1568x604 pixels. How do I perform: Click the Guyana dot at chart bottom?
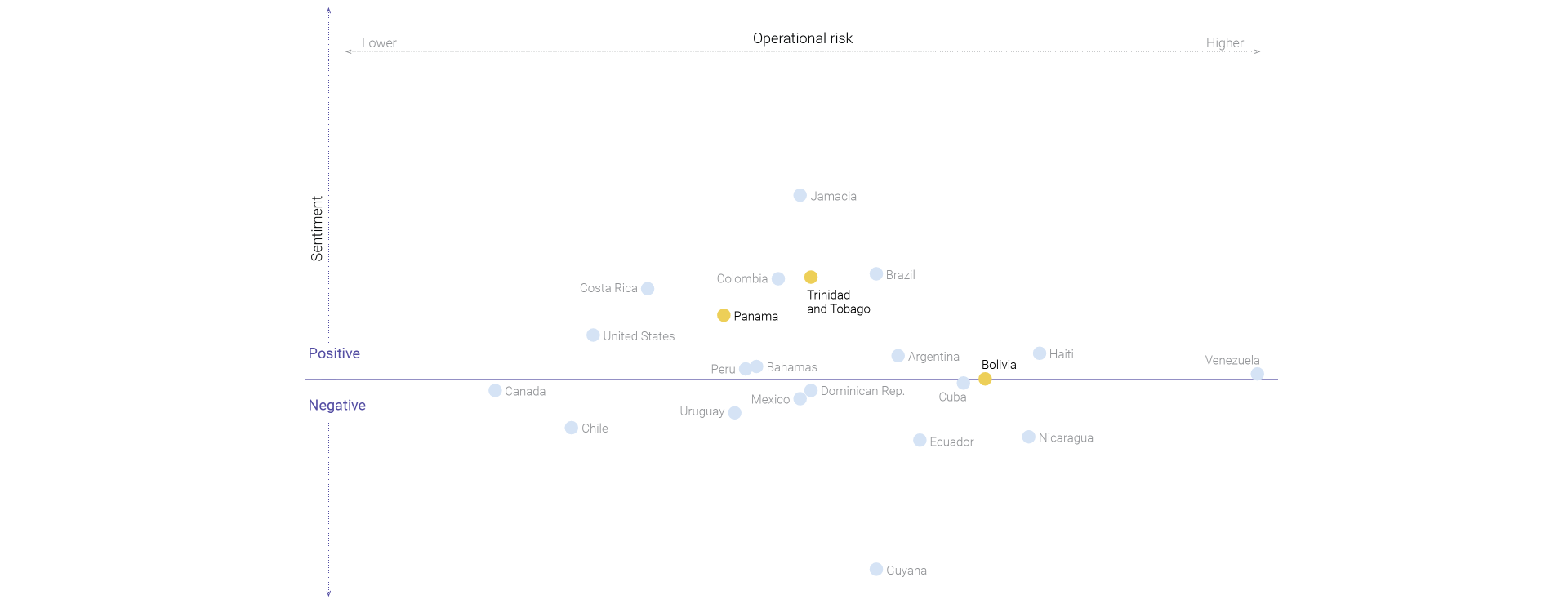(x=876, y=569)
